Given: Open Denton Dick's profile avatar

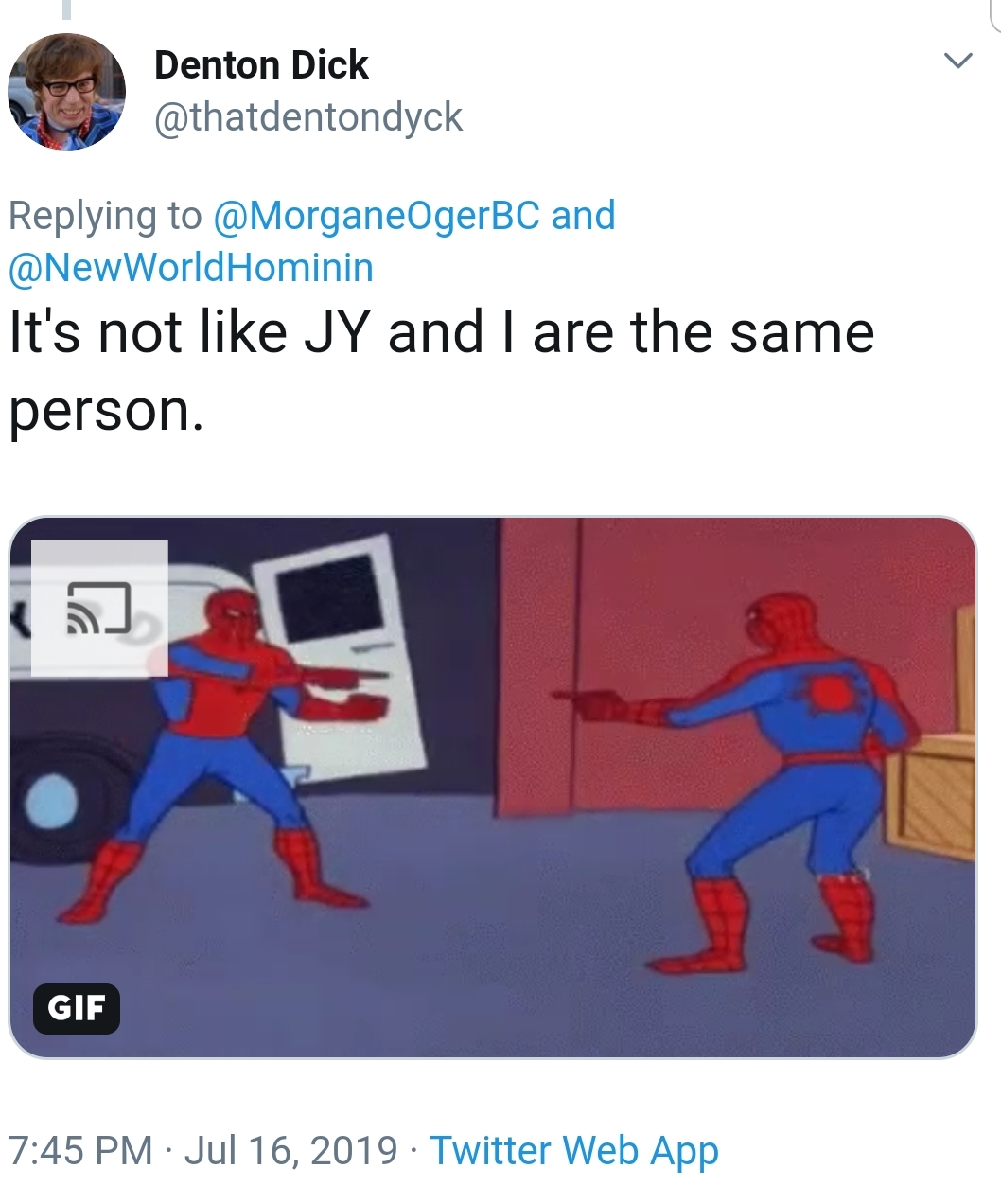Looking at the screenshot, I should pyautogui.click(x=67, y=92).
